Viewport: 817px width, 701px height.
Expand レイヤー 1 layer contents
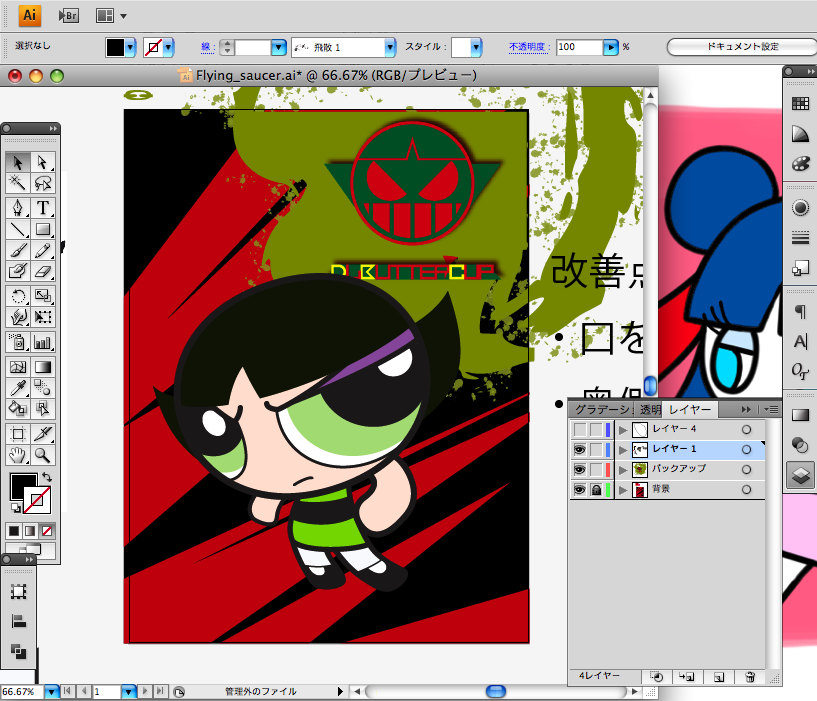click(x=623, y=449)
